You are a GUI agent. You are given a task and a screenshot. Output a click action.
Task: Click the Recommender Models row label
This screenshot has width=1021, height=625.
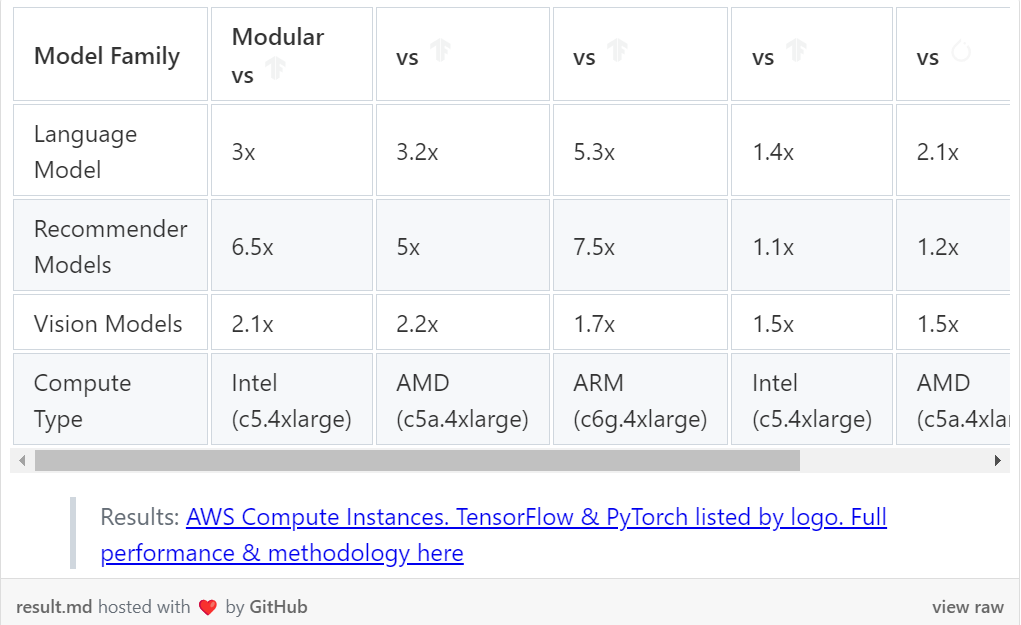coord(110,245)
